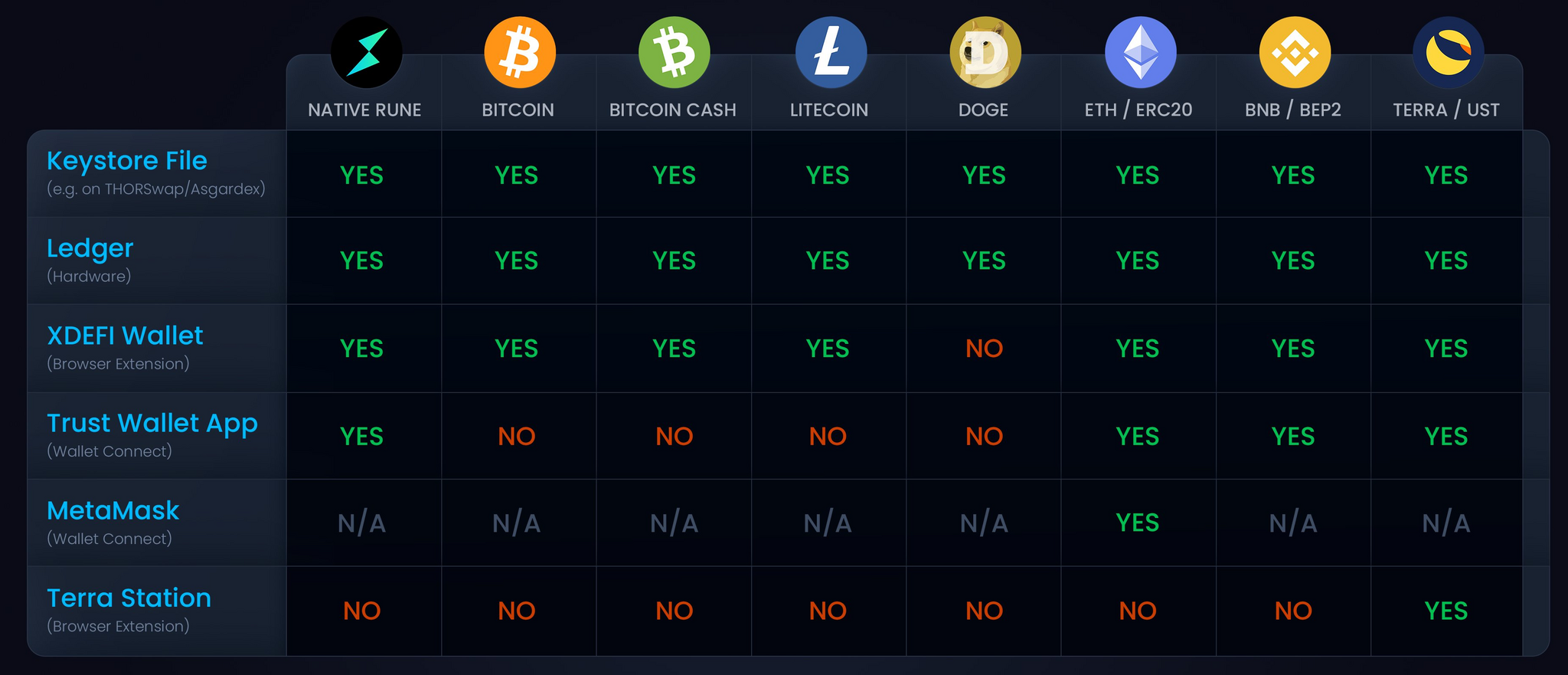Click the orange Bitcoin logo icon

(x=520, y=52)
